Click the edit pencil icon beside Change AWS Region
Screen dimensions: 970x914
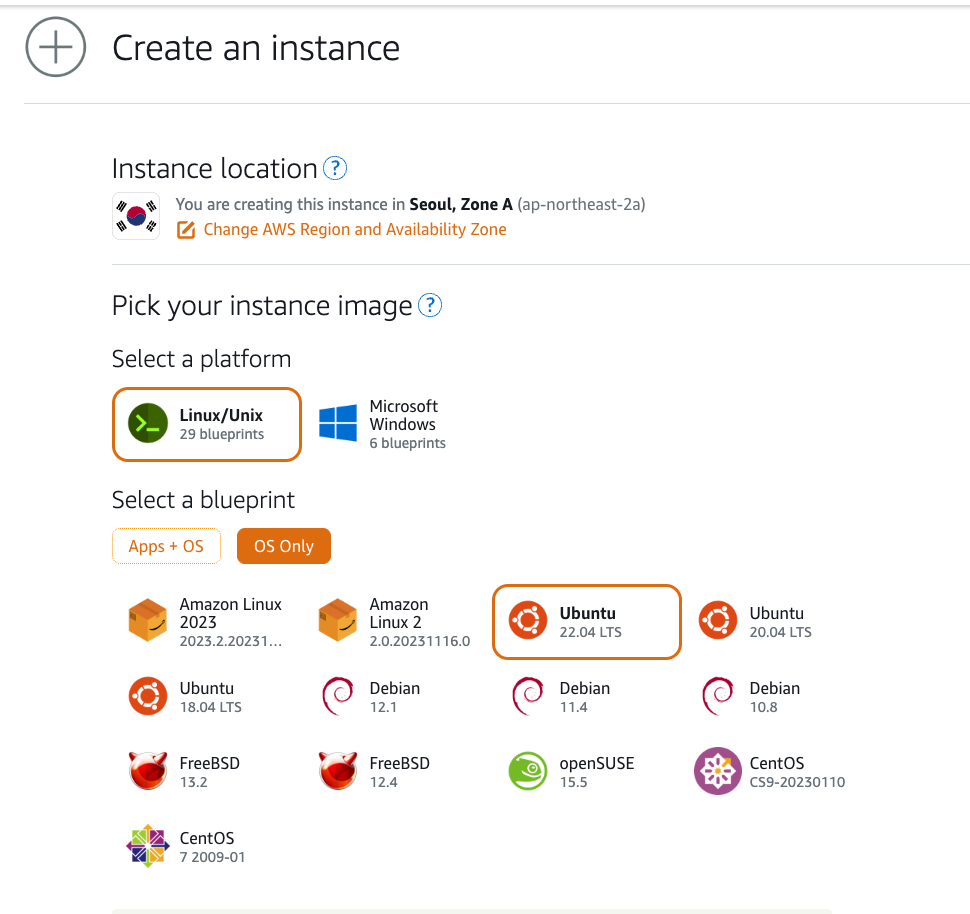tap(186, 230)
